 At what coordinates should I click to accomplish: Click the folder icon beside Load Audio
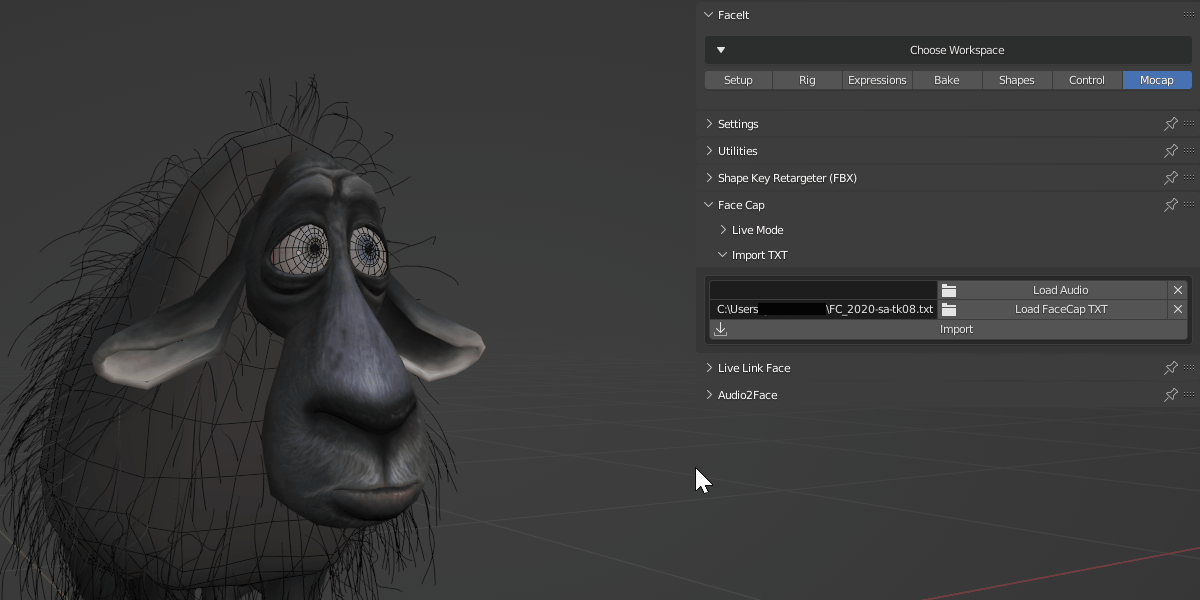949,290
